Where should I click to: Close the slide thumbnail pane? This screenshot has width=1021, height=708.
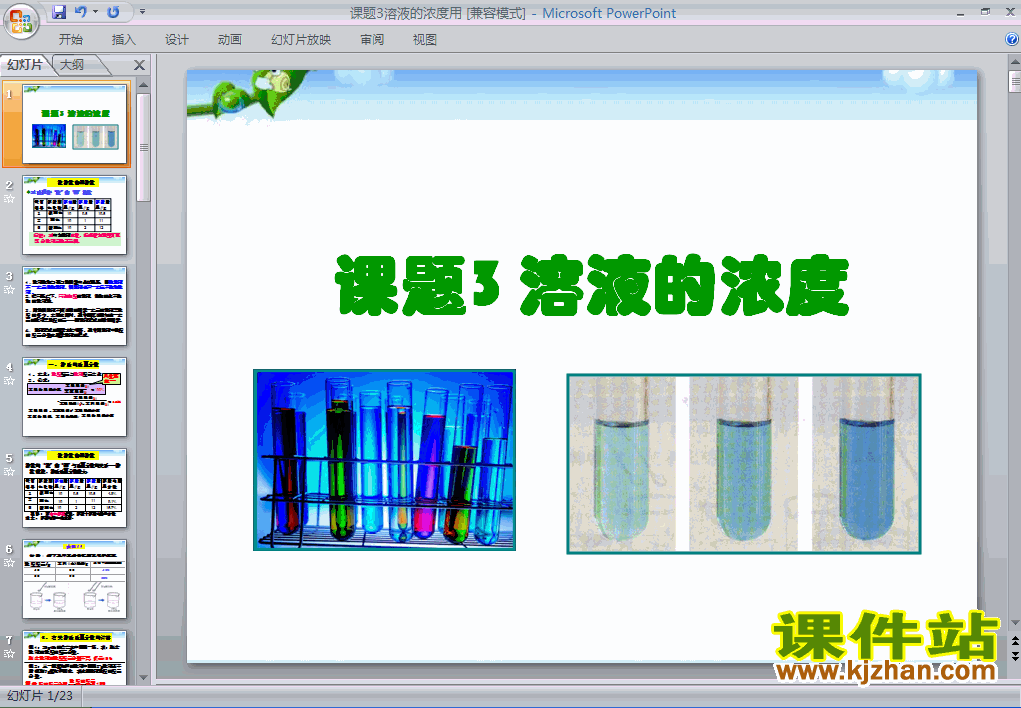tap(139, 65)
